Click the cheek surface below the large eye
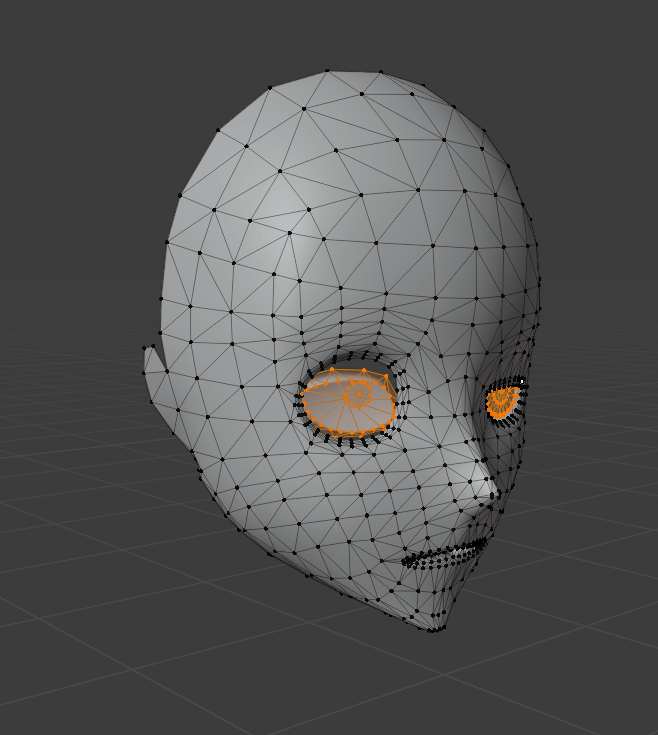The image size is (658, 735). [x=340, y=480]
